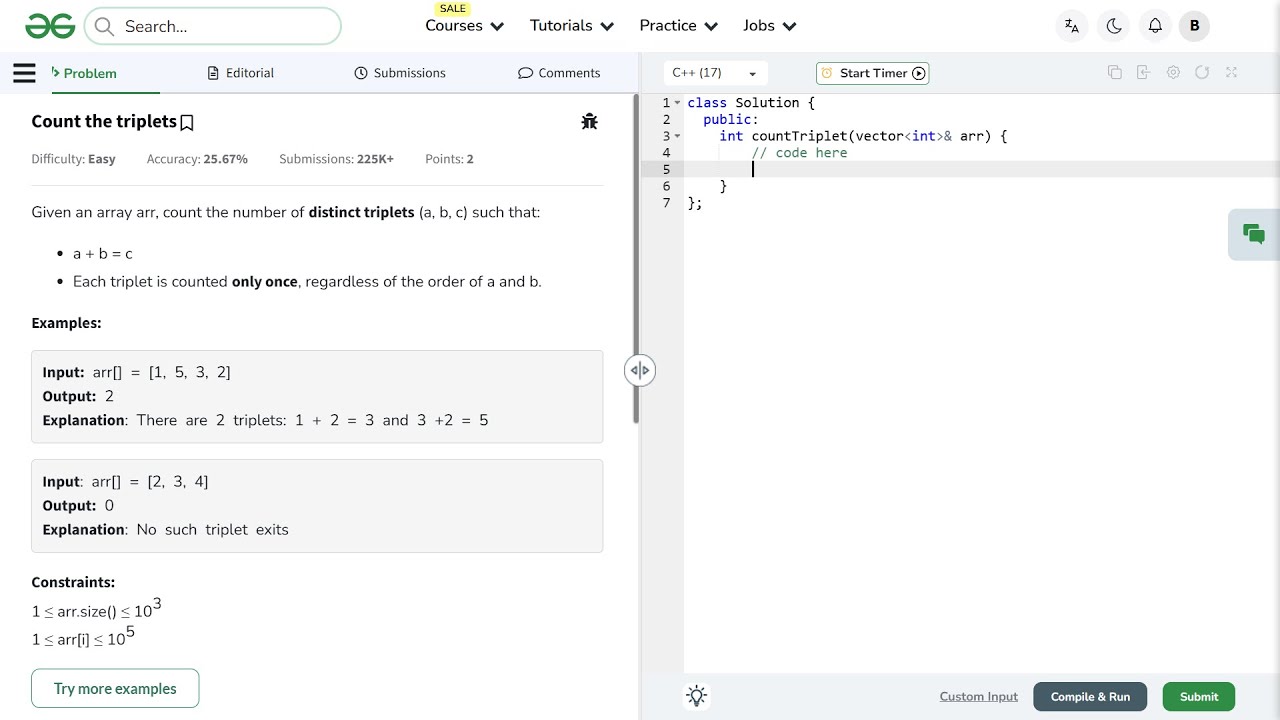Image resolution: width=1280 pixels, height=720 pixels.
Task: Open the notifications bell
Action: point(1155,26)
